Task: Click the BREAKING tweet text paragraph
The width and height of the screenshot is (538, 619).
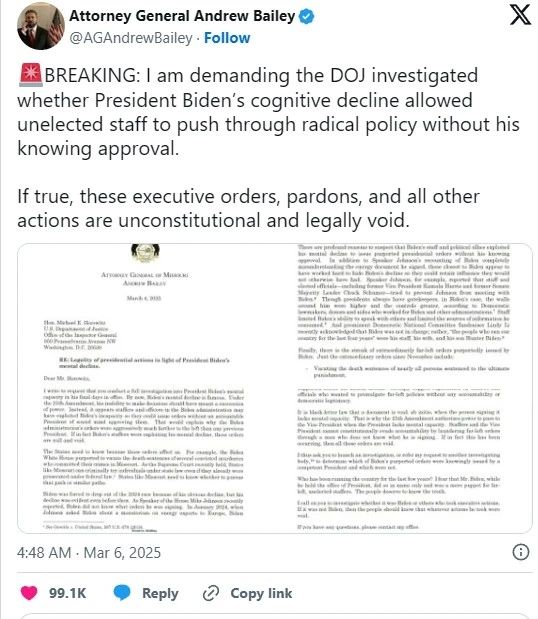Action: pyautogui.click(x=268, y=112)
